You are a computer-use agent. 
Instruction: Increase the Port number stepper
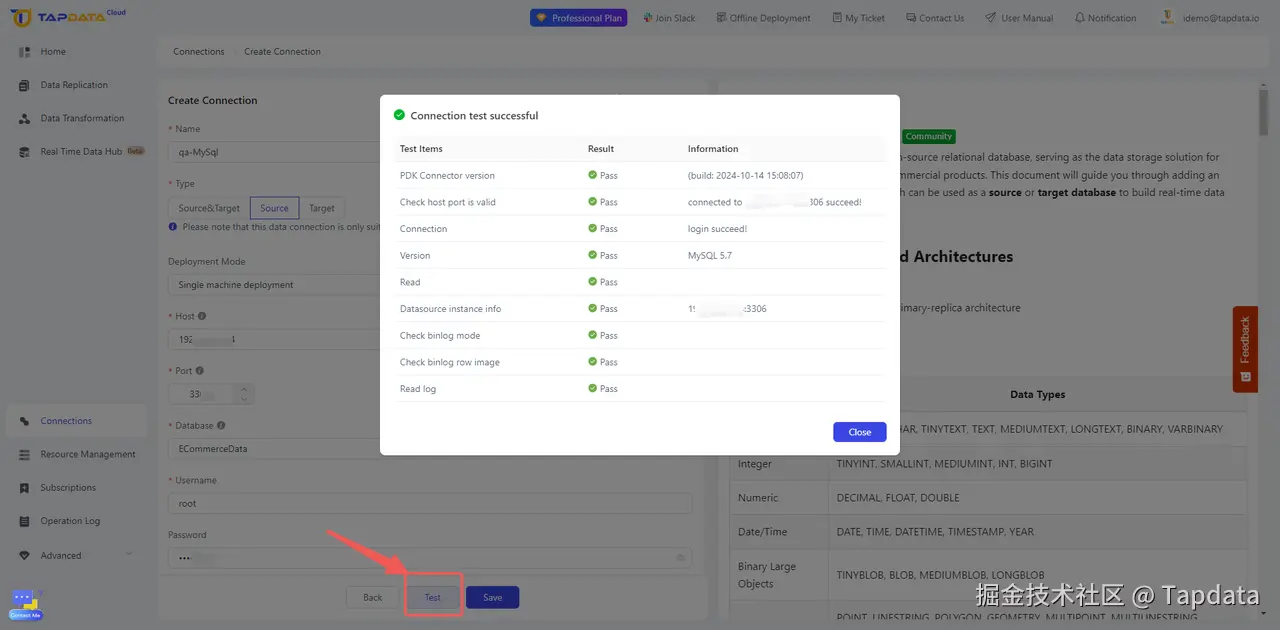click(245, 389)
